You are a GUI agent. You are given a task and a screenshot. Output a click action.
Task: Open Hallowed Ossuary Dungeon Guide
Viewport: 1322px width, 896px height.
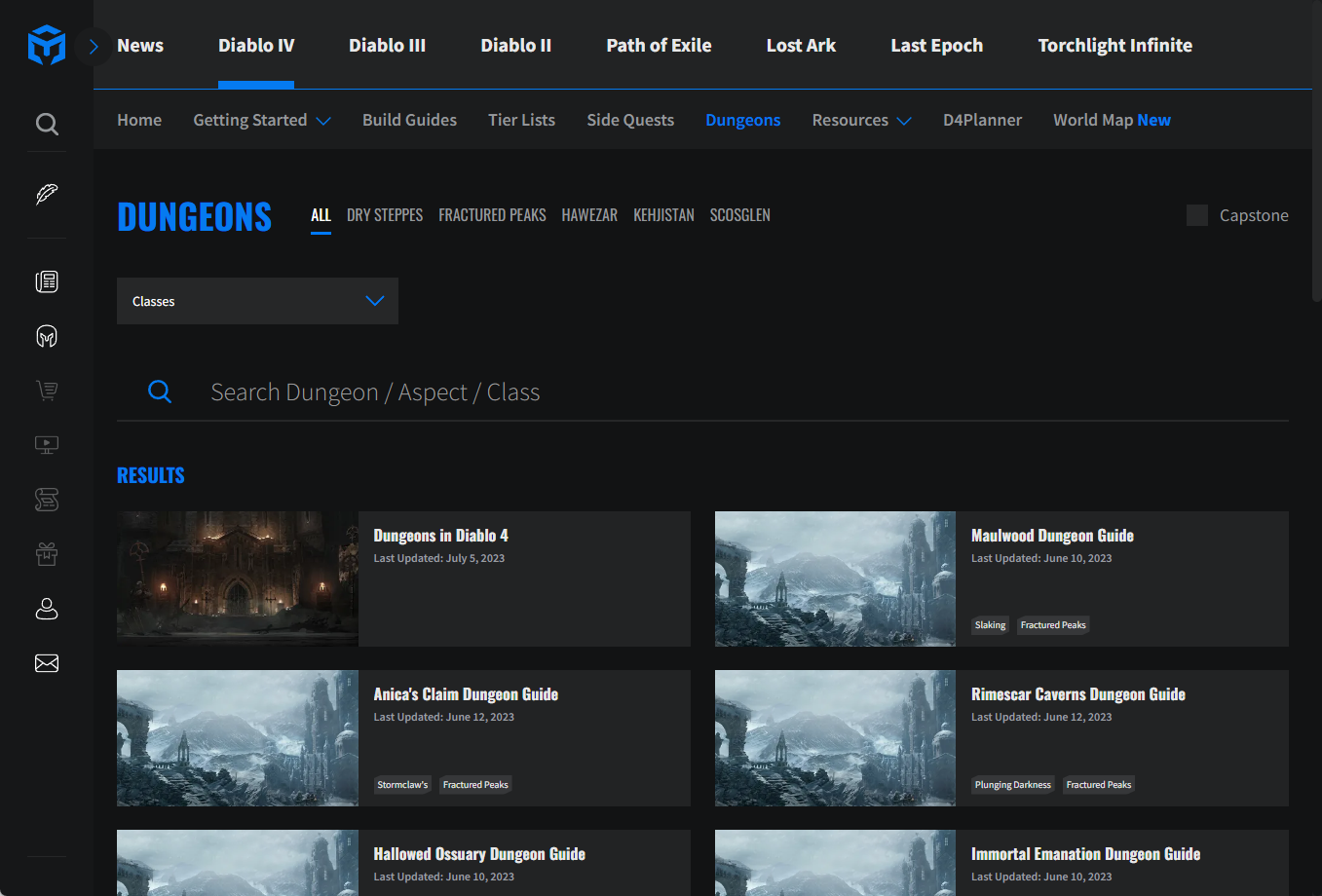(x=479, y=854)
